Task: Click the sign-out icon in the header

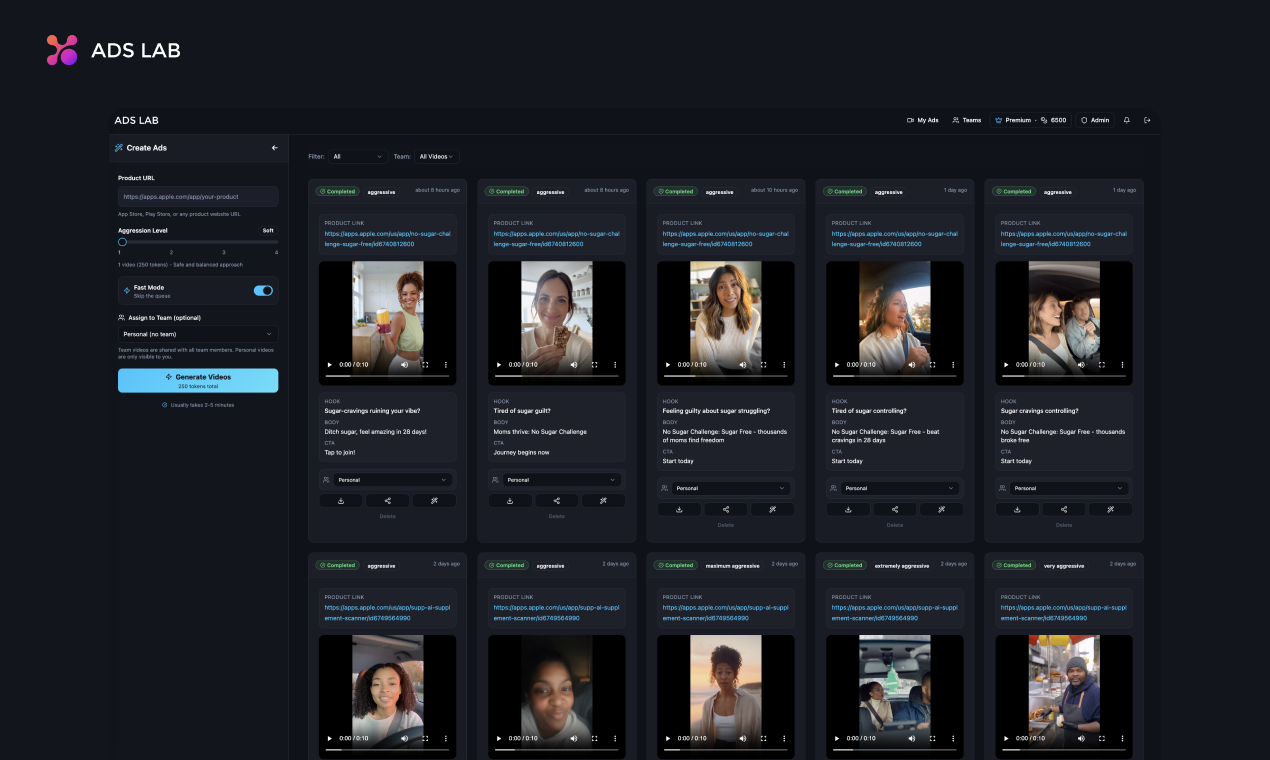Action: point(1147,119)
